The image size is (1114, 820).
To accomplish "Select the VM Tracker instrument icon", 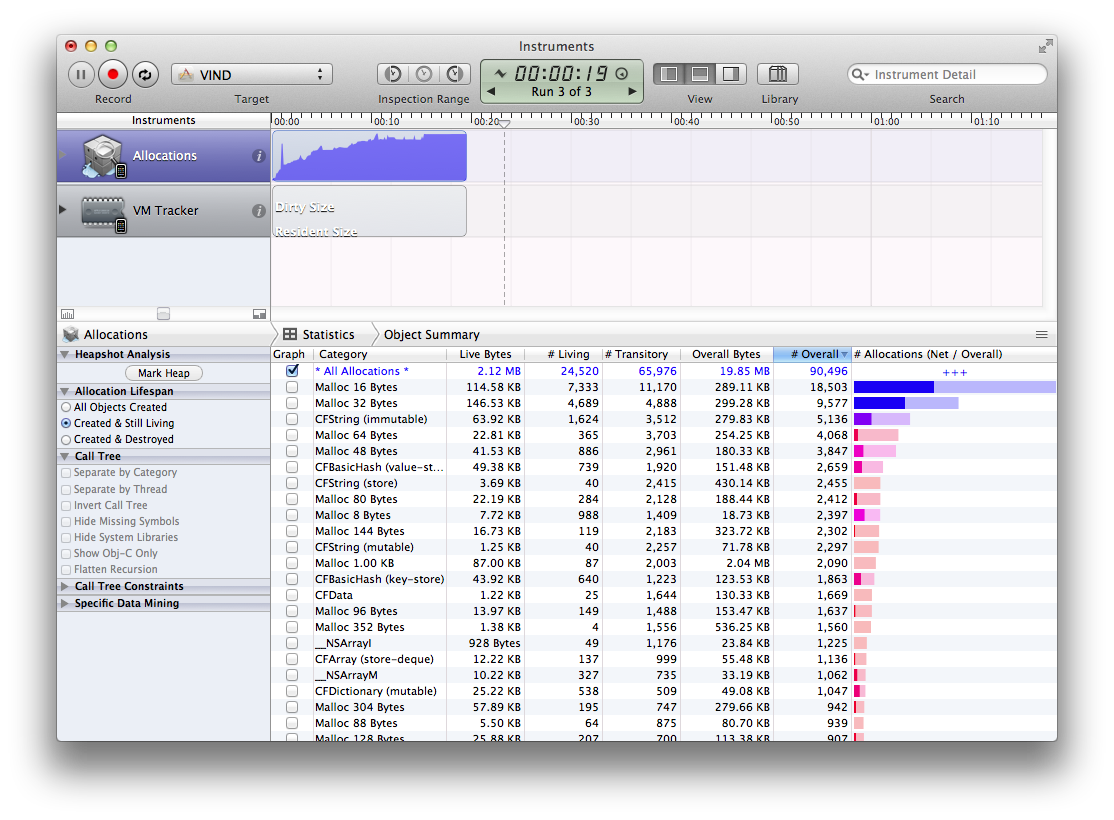I will pos(103,212).
